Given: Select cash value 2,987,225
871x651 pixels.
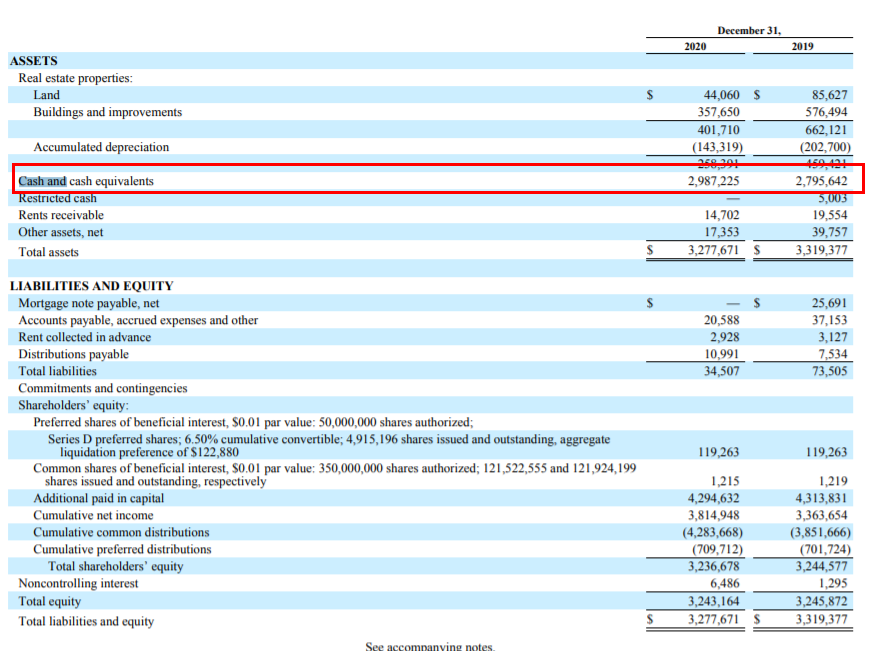Looking at the screenshot, I should [713, 181].
